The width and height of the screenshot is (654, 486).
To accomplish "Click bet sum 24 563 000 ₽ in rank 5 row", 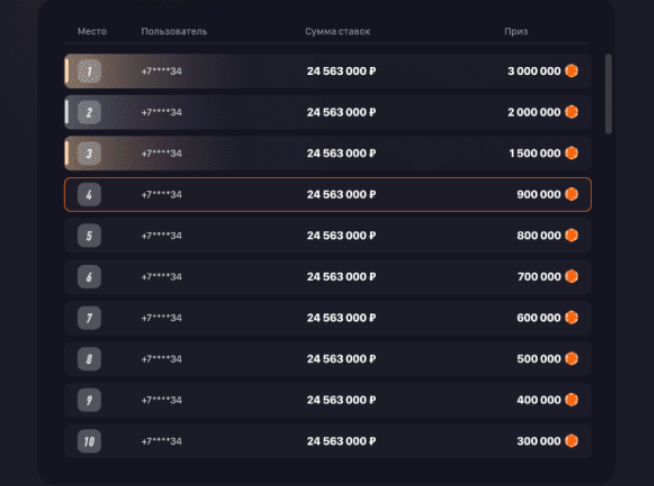I will click(341, 236).
